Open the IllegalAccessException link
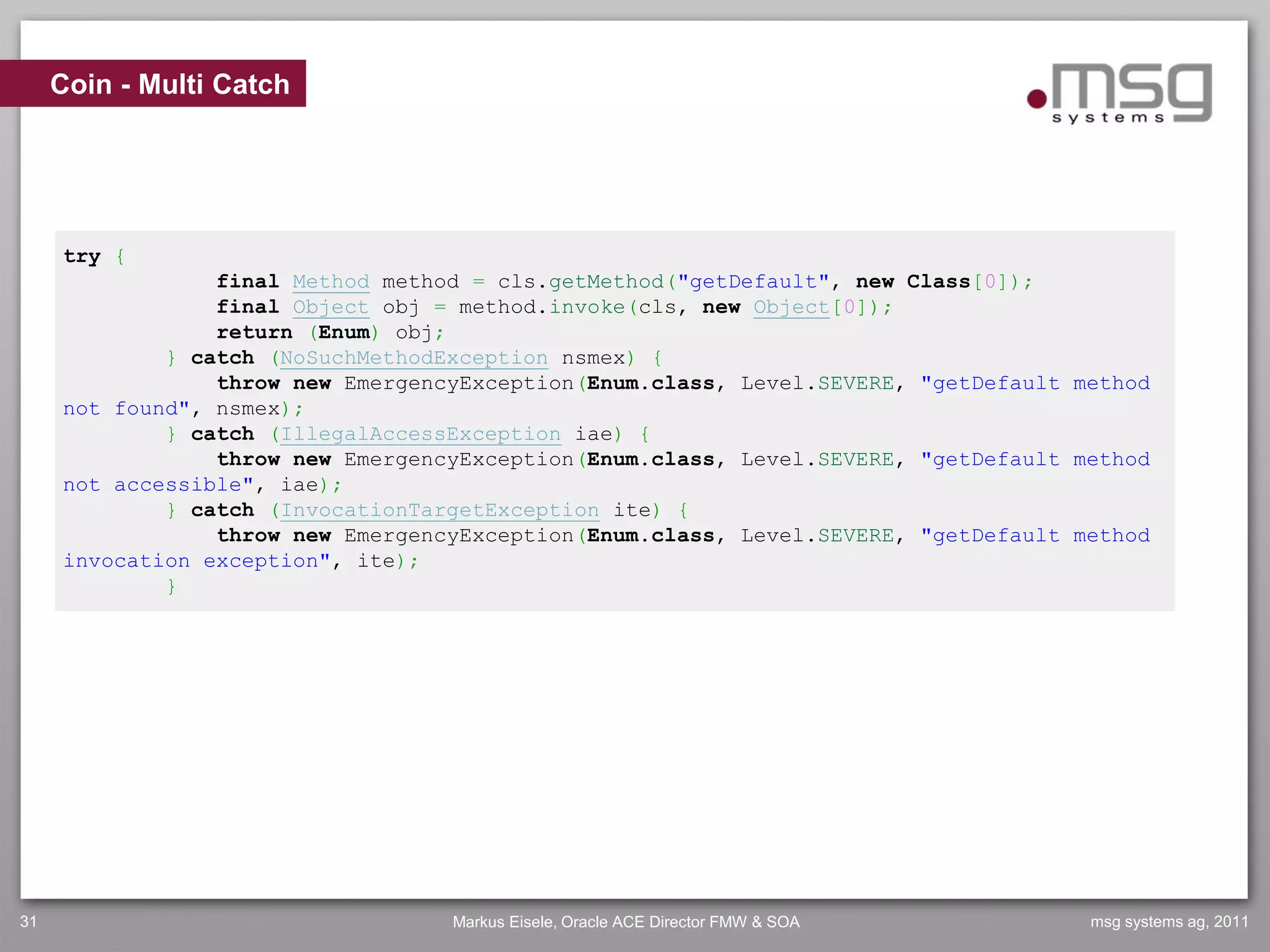This screenshot has width=1270, height=952. click(x=421, y=434)
